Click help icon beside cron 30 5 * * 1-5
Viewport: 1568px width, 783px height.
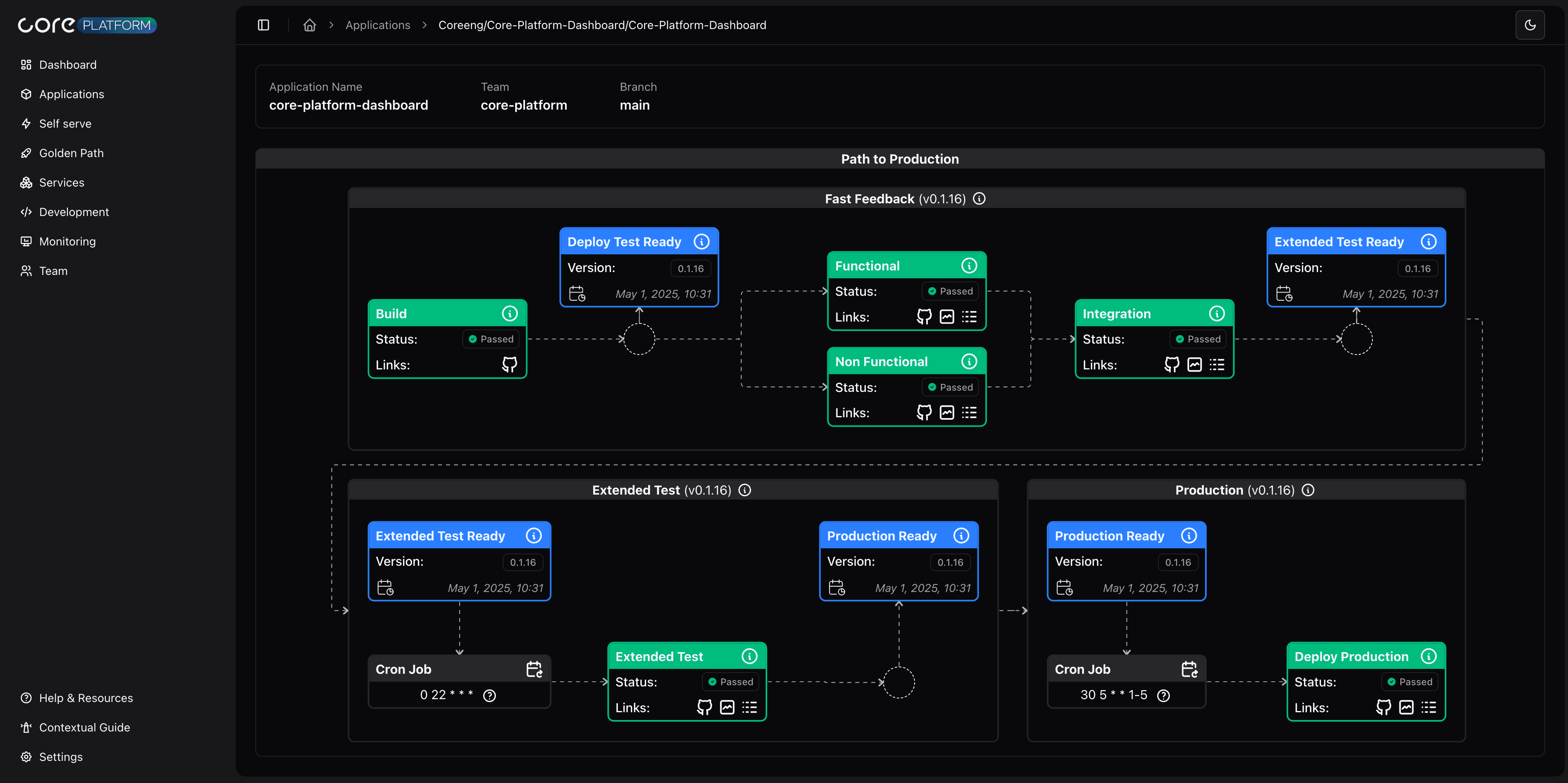1163,695
